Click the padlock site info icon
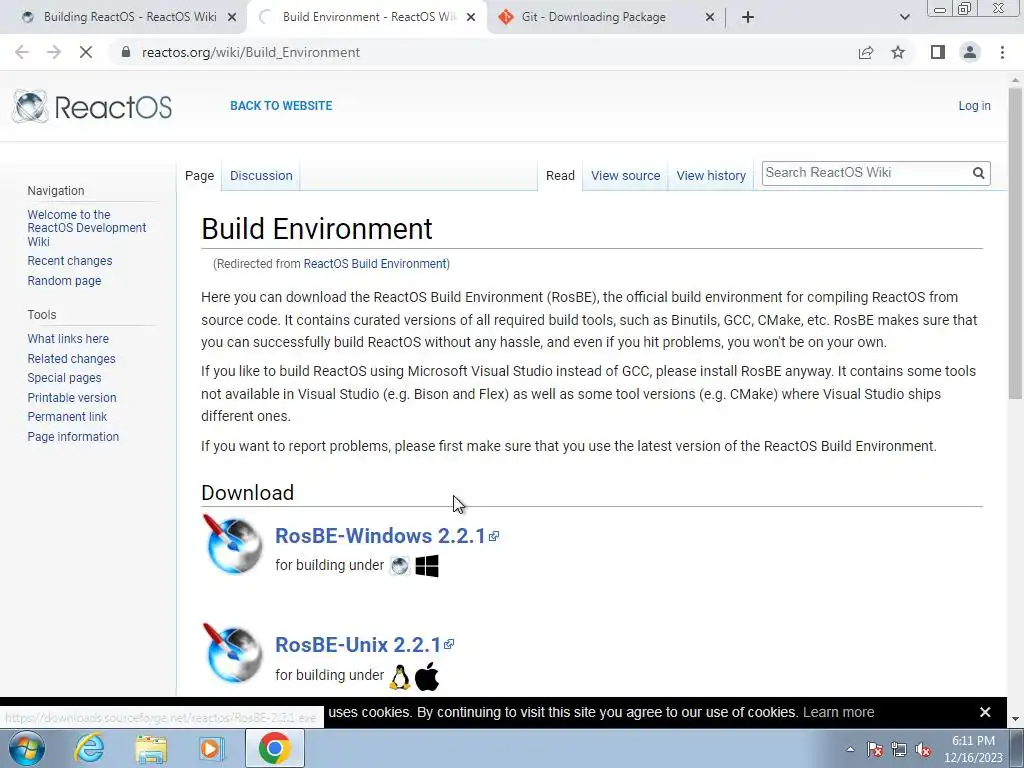 pyautogui.click(x=126, y=52)
